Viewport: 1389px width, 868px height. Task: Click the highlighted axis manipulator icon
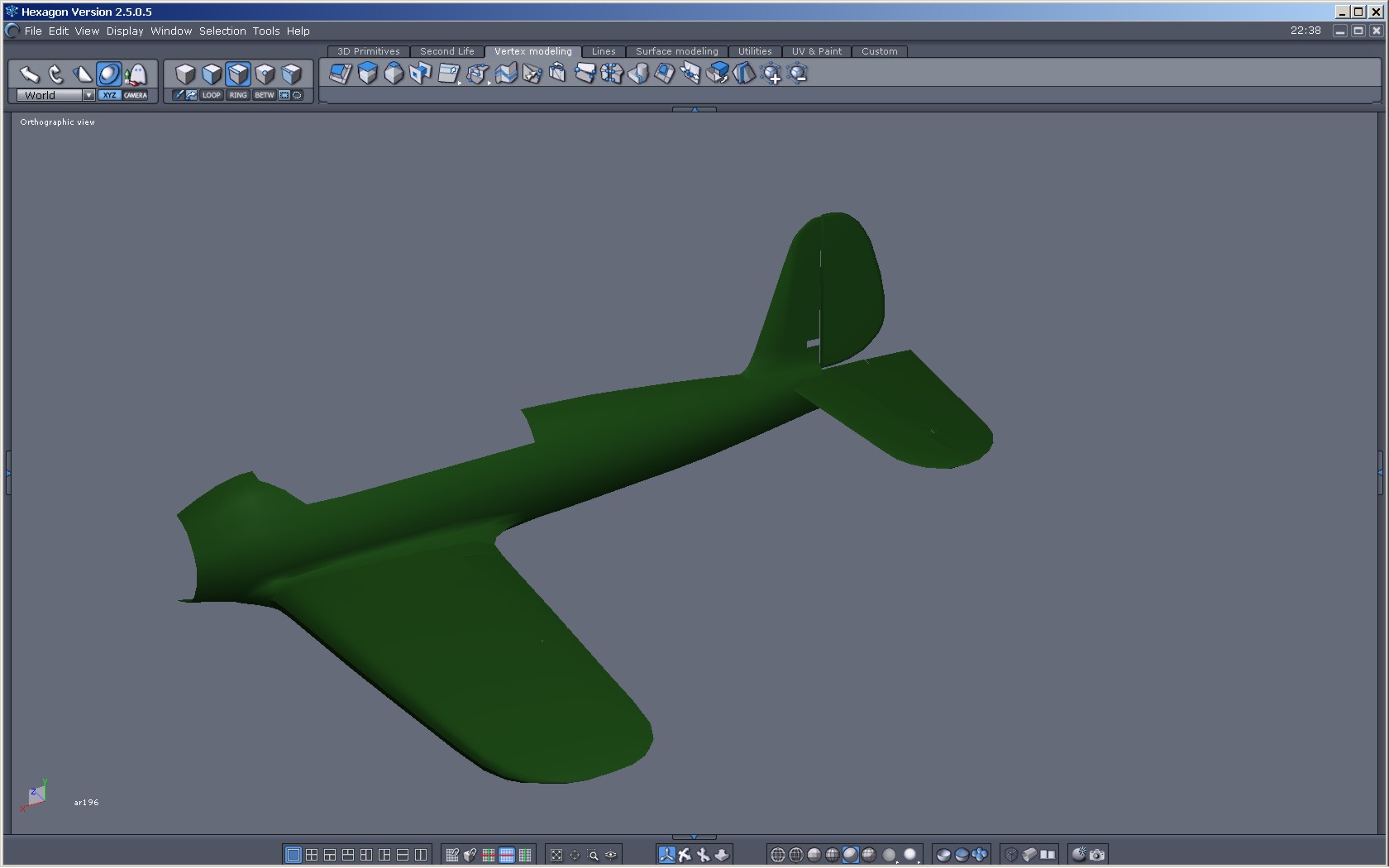click(666, 855)
